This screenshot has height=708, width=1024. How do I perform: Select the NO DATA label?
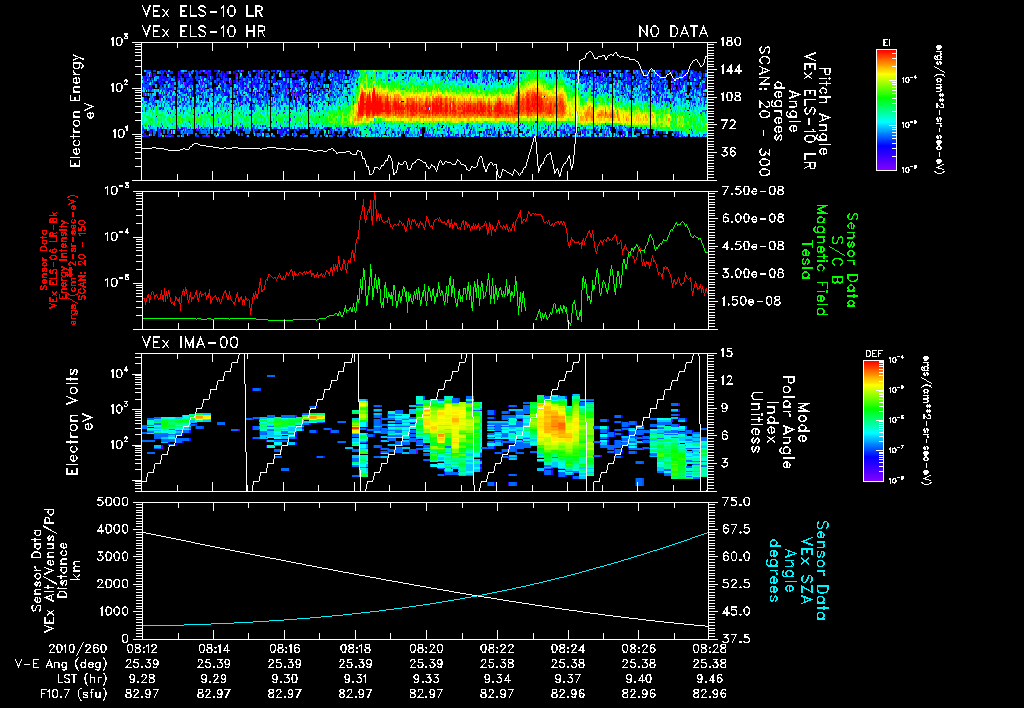(x=673, y=31)
